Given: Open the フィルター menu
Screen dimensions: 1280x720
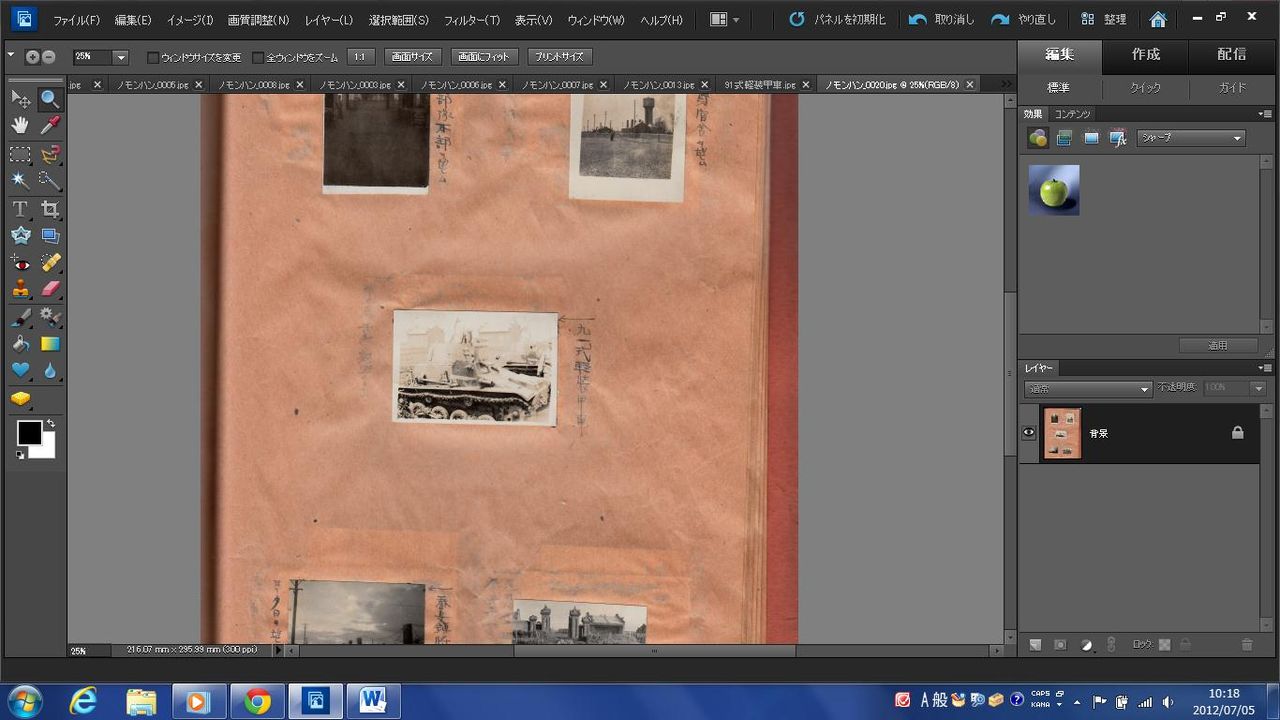Looking at the screenshot, I should coord(471,20).
